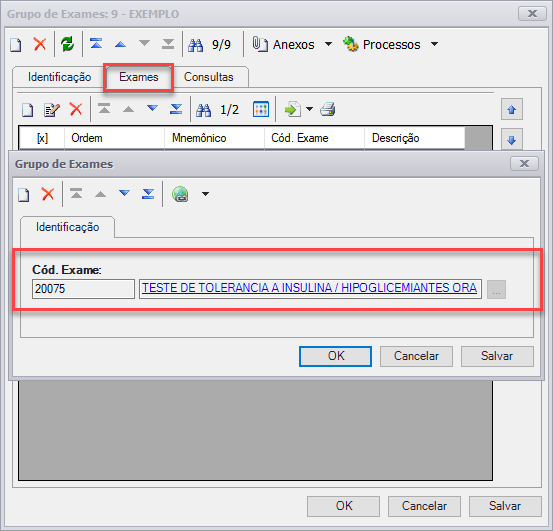The image size is (553, 531).
Task: Click binoculars search icon beside 1/2
Action: tap(203, 110)
